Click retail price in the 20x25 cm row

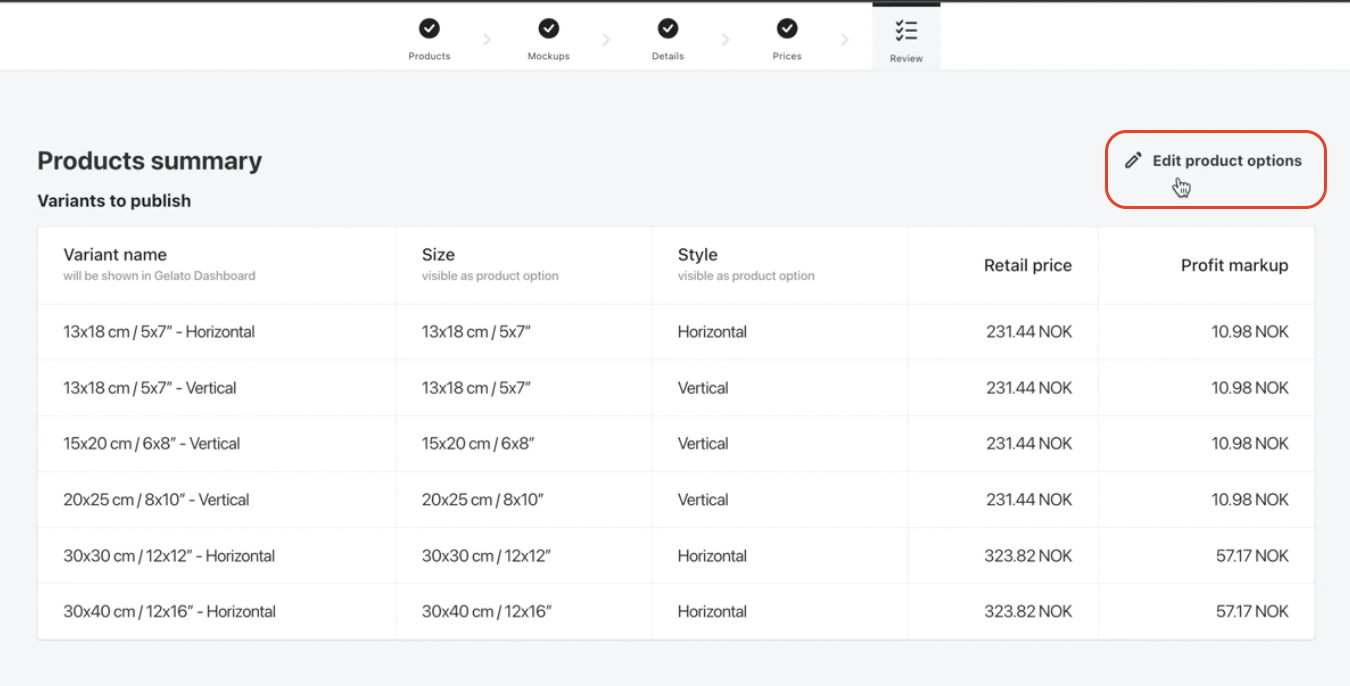[x=1029, y=500]
